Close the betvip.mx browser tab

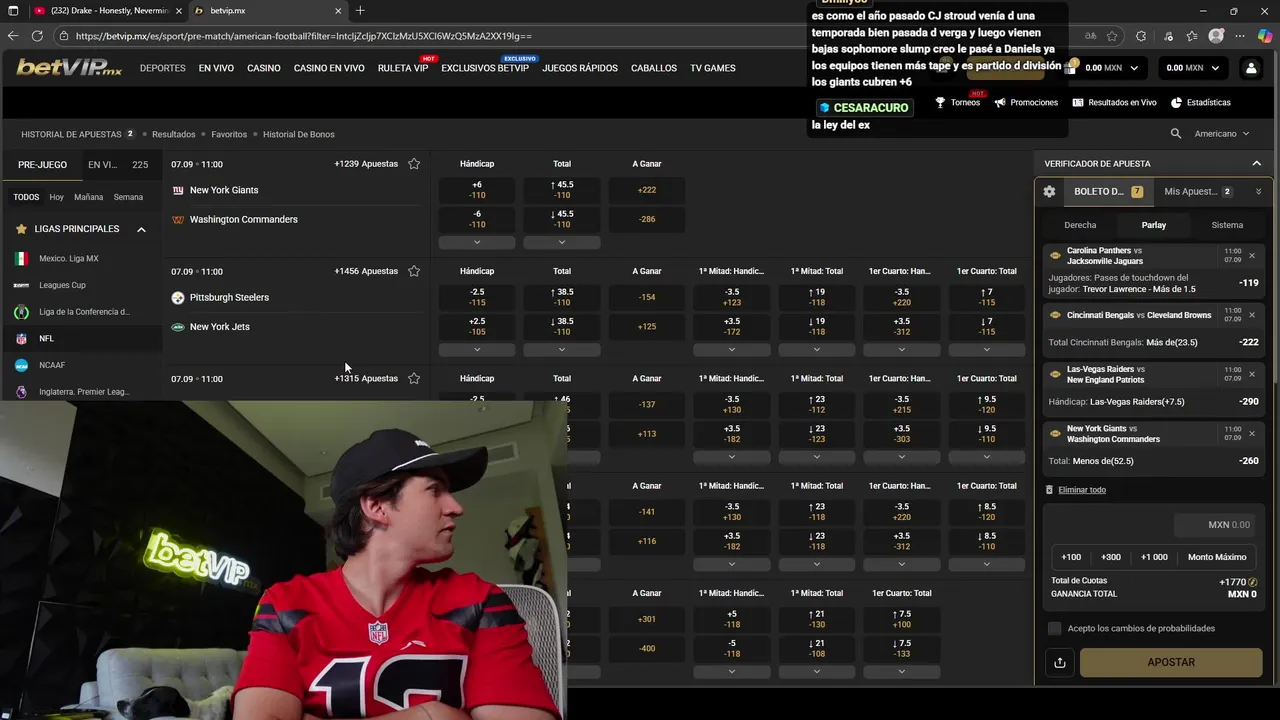pos(338,11)
